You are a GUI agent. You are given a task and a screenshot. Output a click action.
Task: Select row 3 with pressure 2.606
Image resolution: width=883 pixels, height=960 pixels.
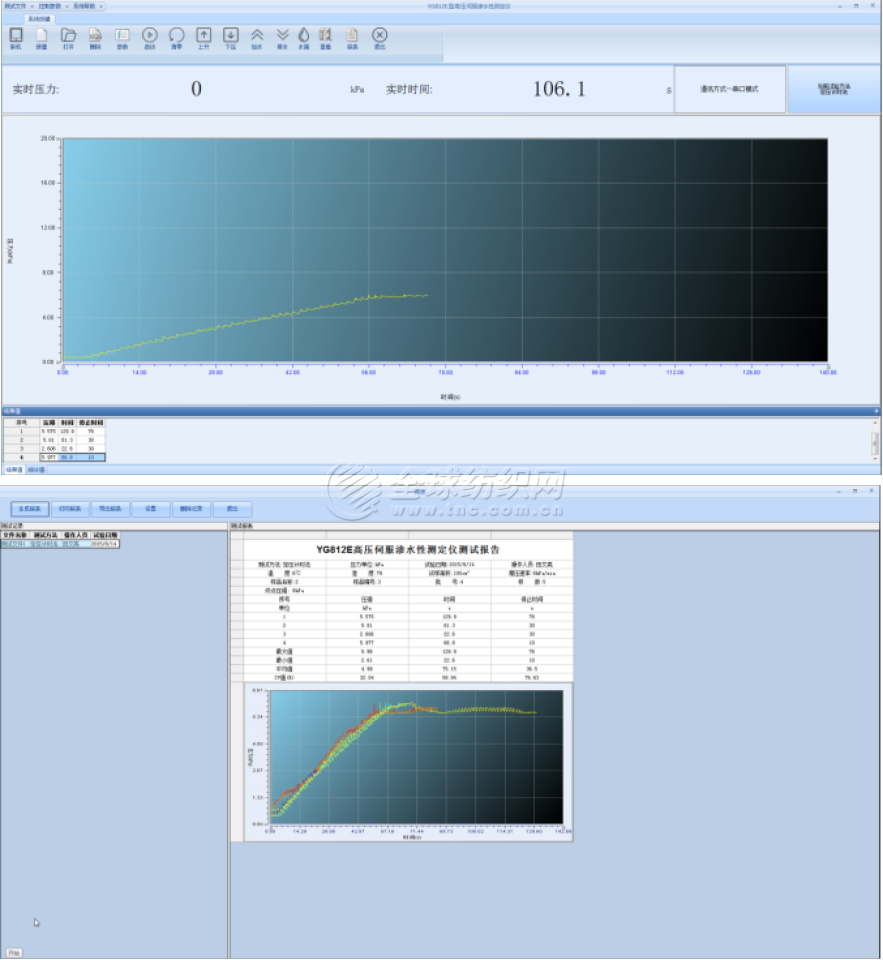pyautogui.click(x=54, y=448)
